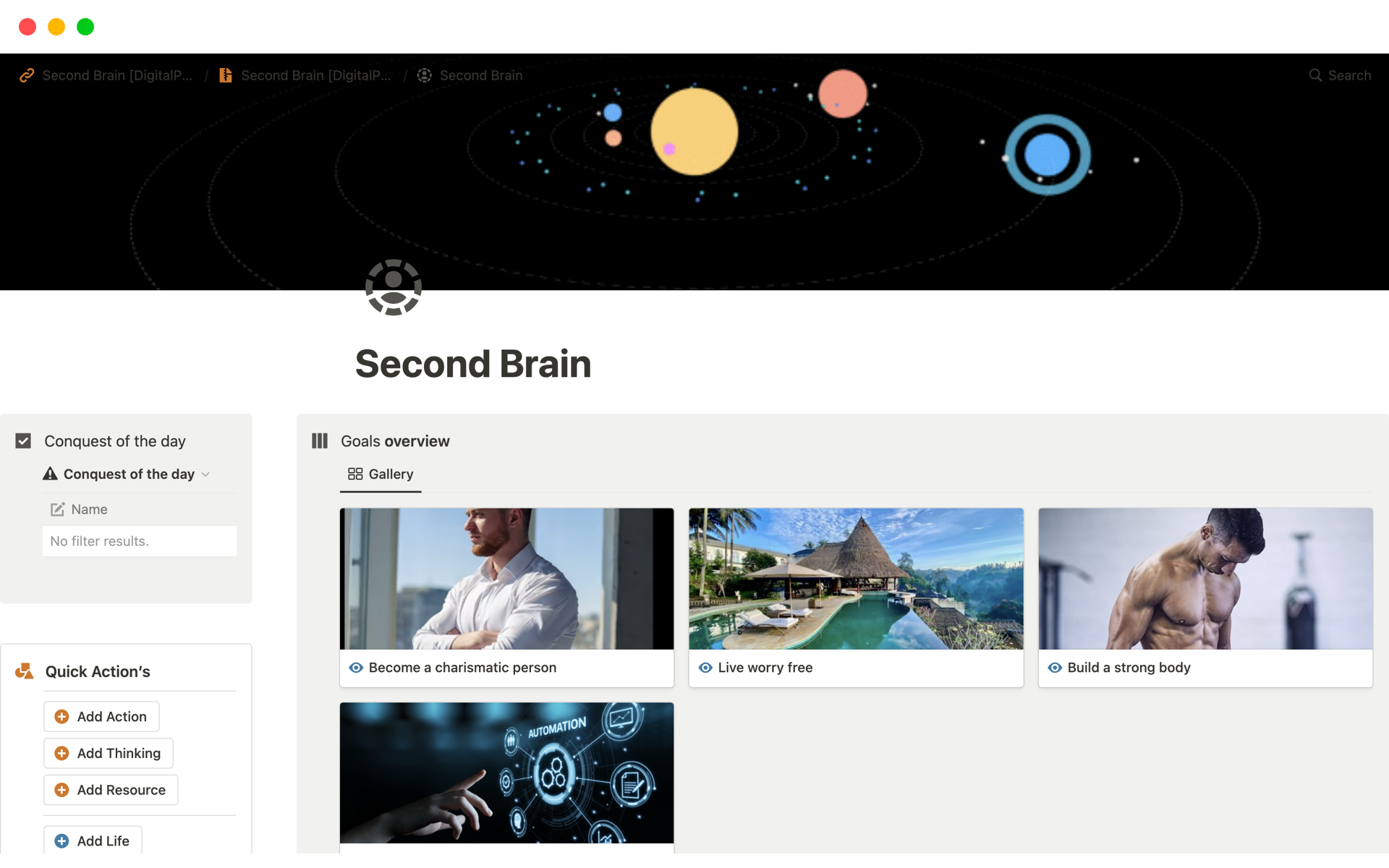The height and width of the screenshot is (868, 1389).
Task: Toggle visibility eye icon on Live worry free
Action: coord(705,667)
